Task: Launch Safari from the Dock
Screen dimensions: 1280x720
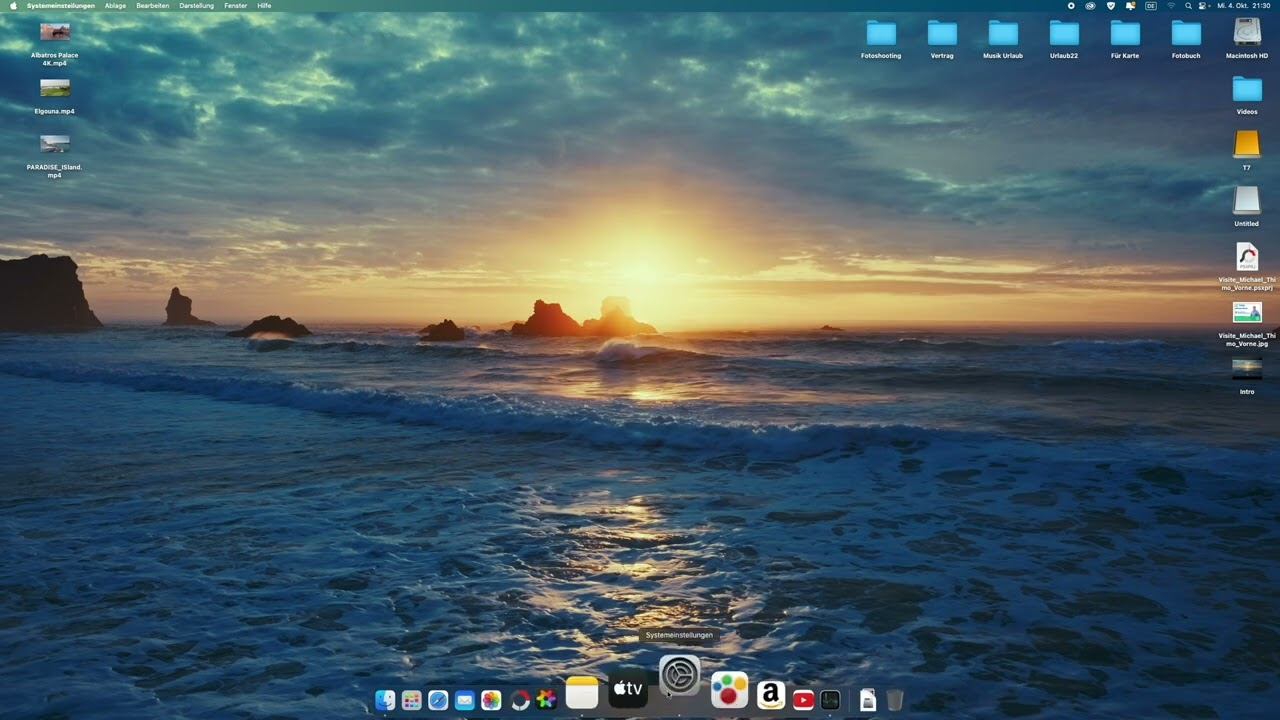Action: coord(438,700)
